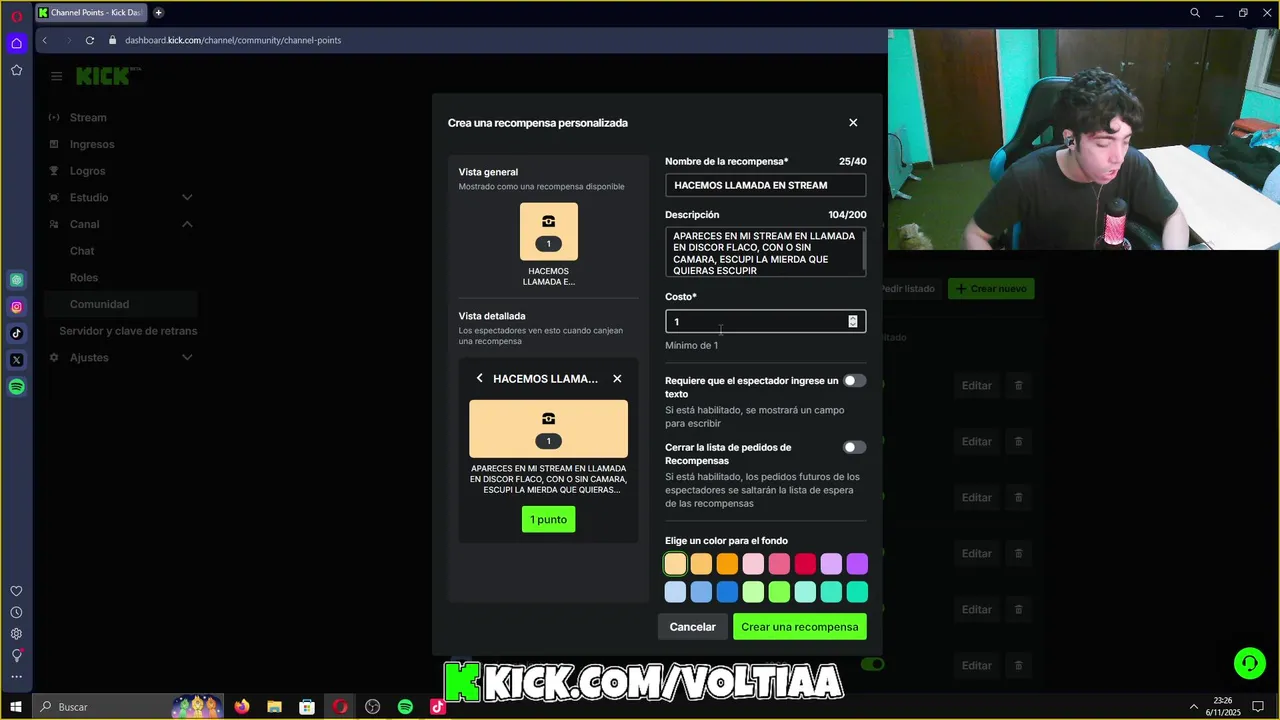Open Spotify from the taskbar

tap(405, 707)
